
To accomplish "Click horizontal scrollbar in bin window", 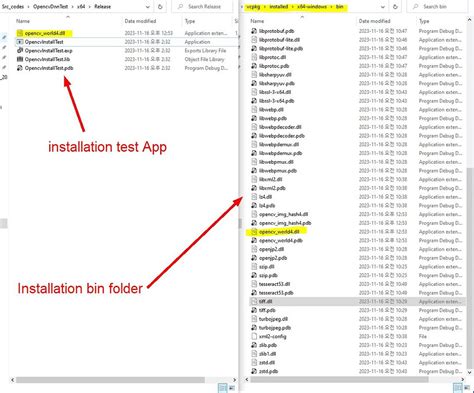I will tap(339, 380).
